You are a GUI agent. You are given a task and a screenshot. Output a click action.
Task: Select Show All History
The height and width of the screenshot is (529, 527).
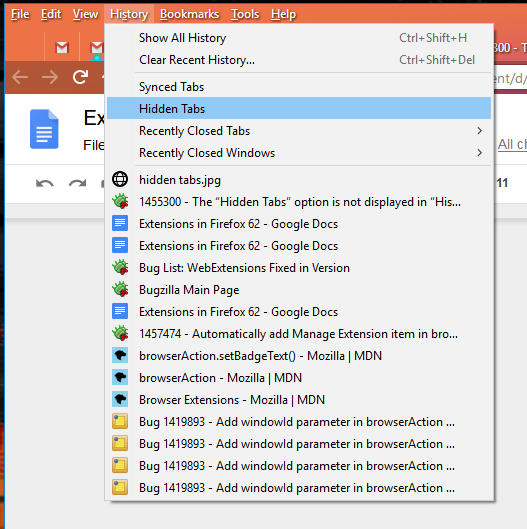(x=299, y=38)
